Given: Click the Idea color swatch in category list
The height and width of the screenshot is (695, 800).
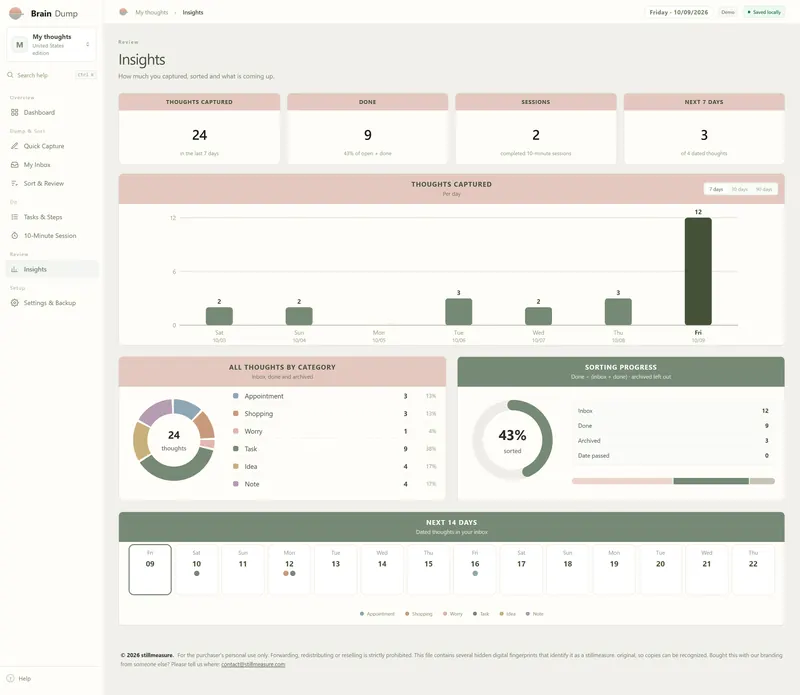Looking at the screenshot, I should click(x=236, y=466).
